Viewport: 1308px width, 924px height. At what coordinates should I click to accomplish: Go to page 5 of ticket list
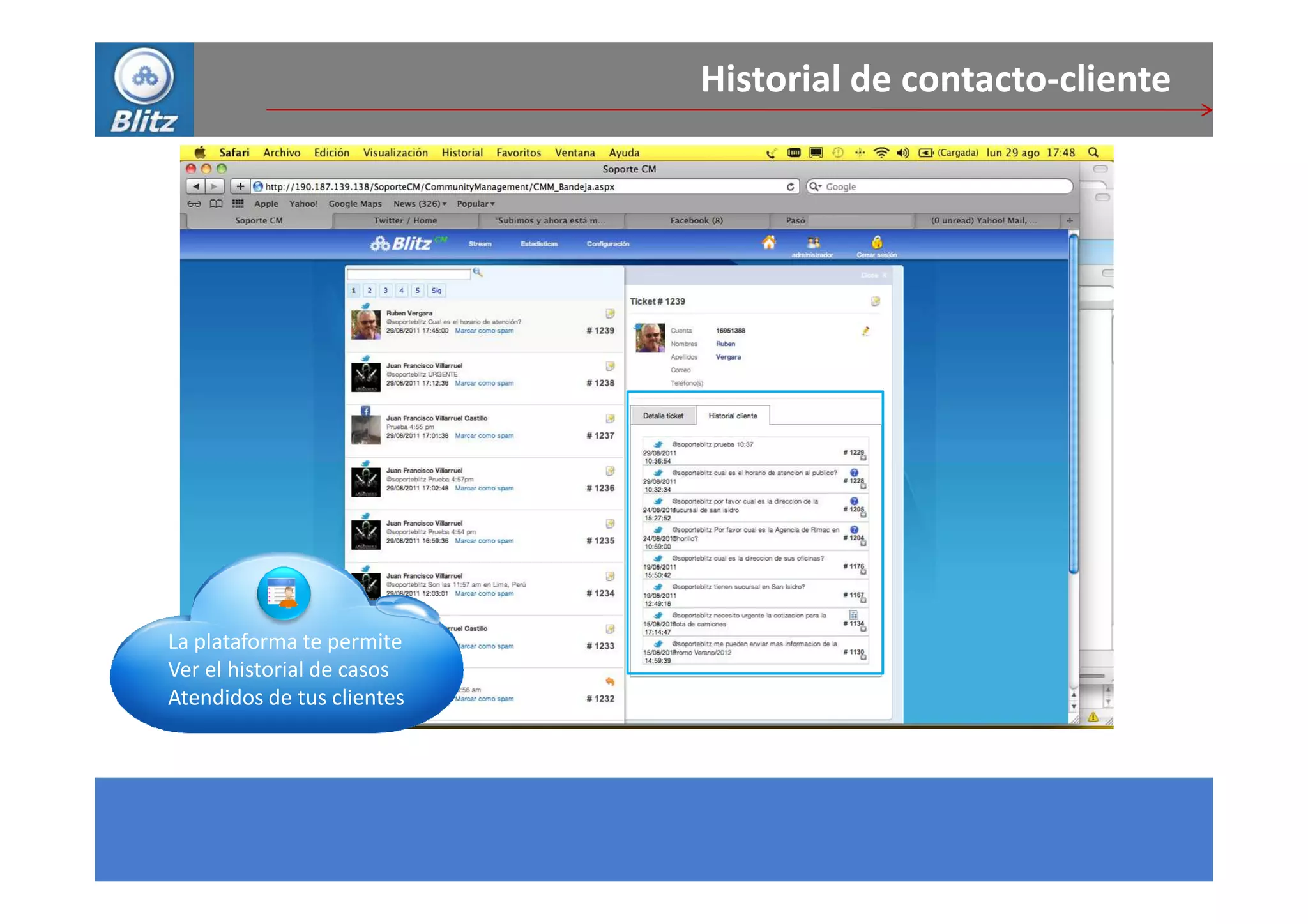coord(418,291)
